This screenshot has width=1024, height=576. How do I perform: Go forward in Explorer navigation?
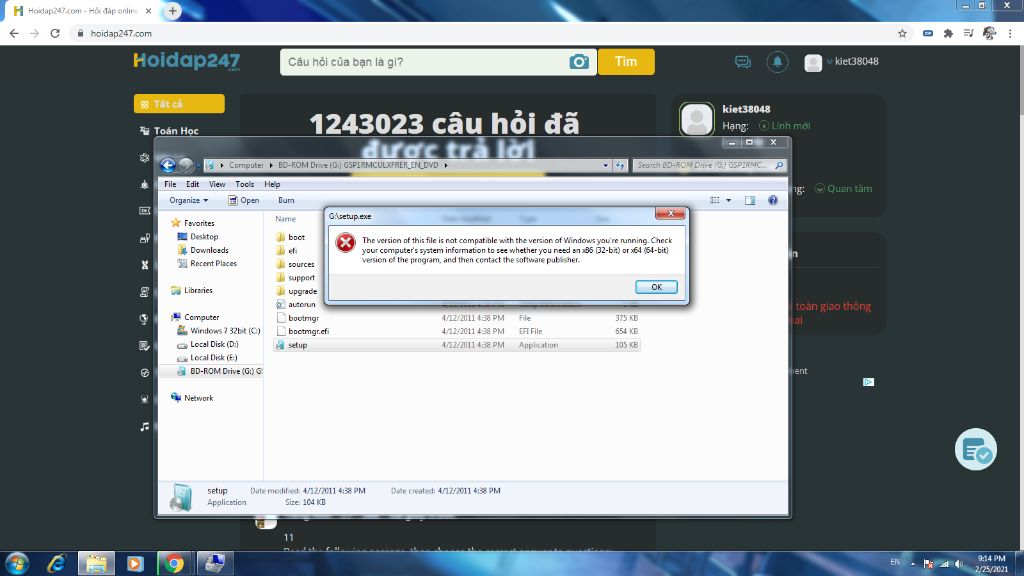[186, 165]
